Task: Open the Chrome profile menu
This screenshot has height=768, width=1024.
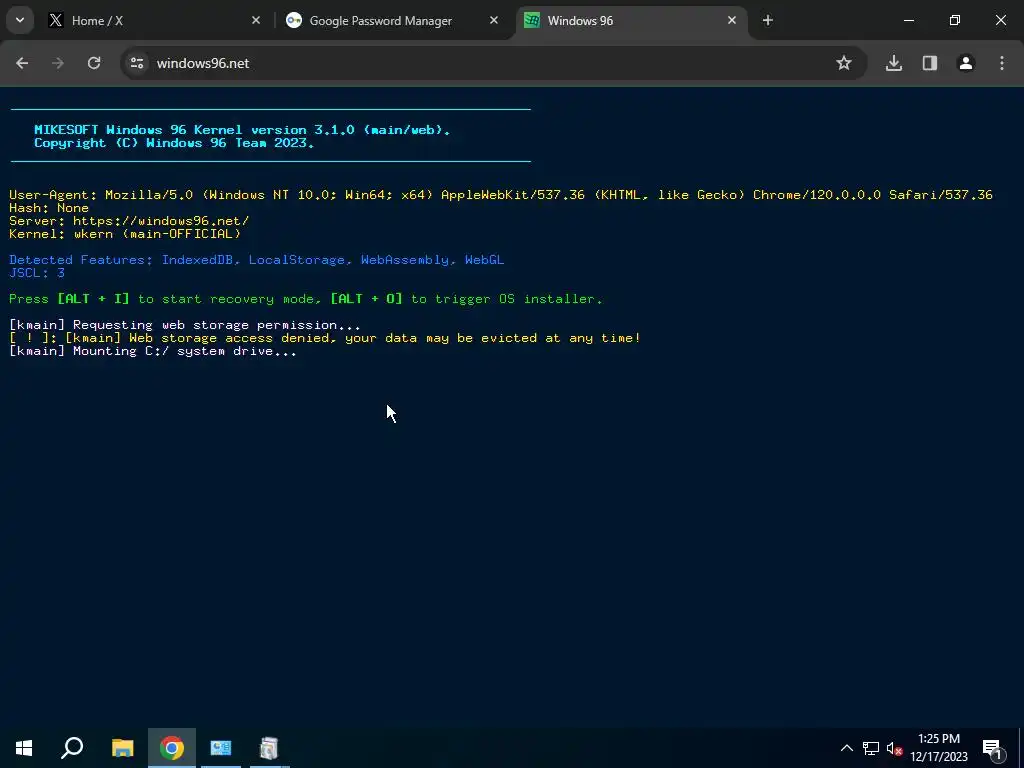Action: 966,63
